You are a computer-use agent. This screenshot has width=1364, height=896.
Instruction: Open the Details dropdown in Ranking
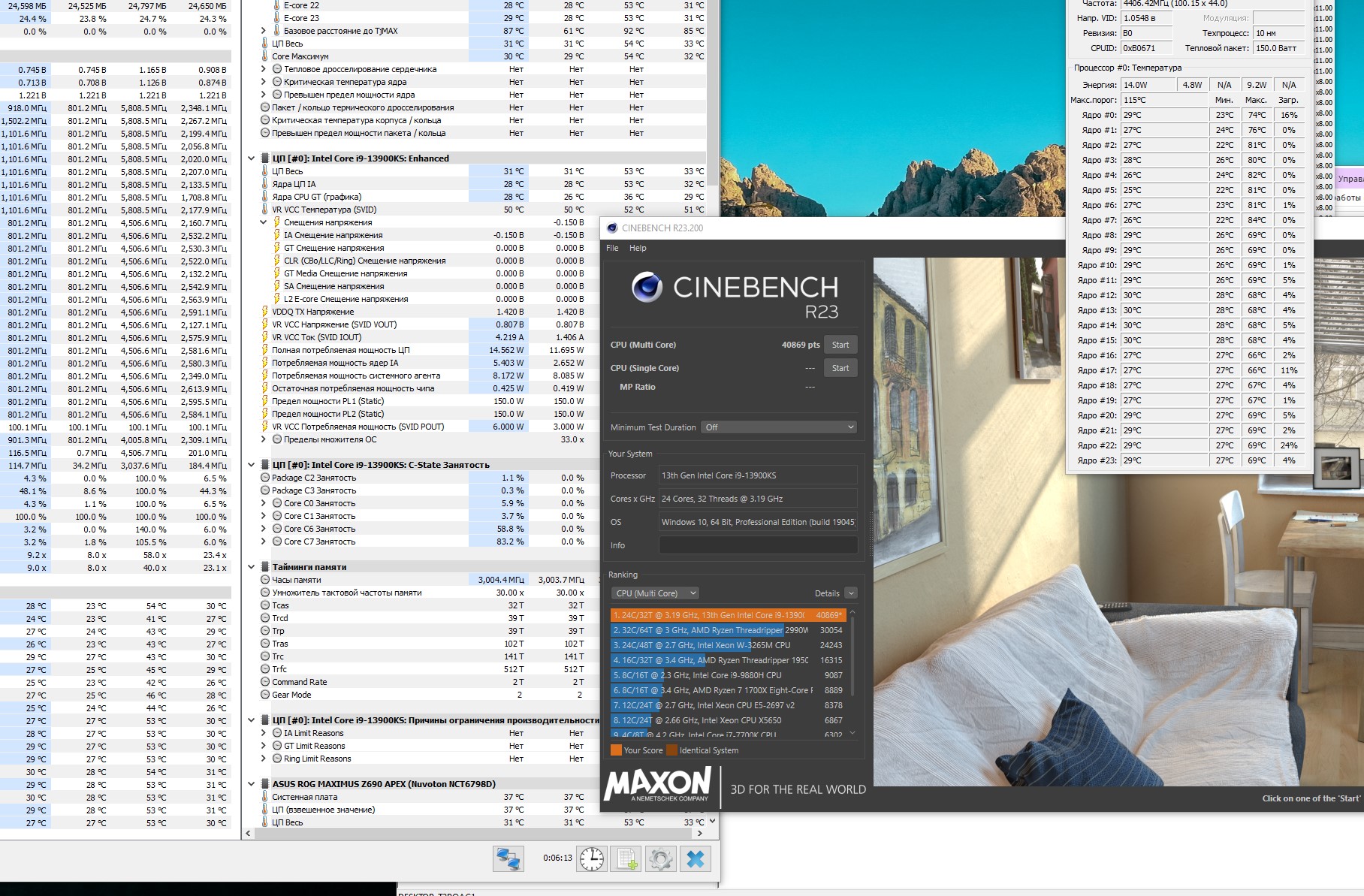[850, 593]
